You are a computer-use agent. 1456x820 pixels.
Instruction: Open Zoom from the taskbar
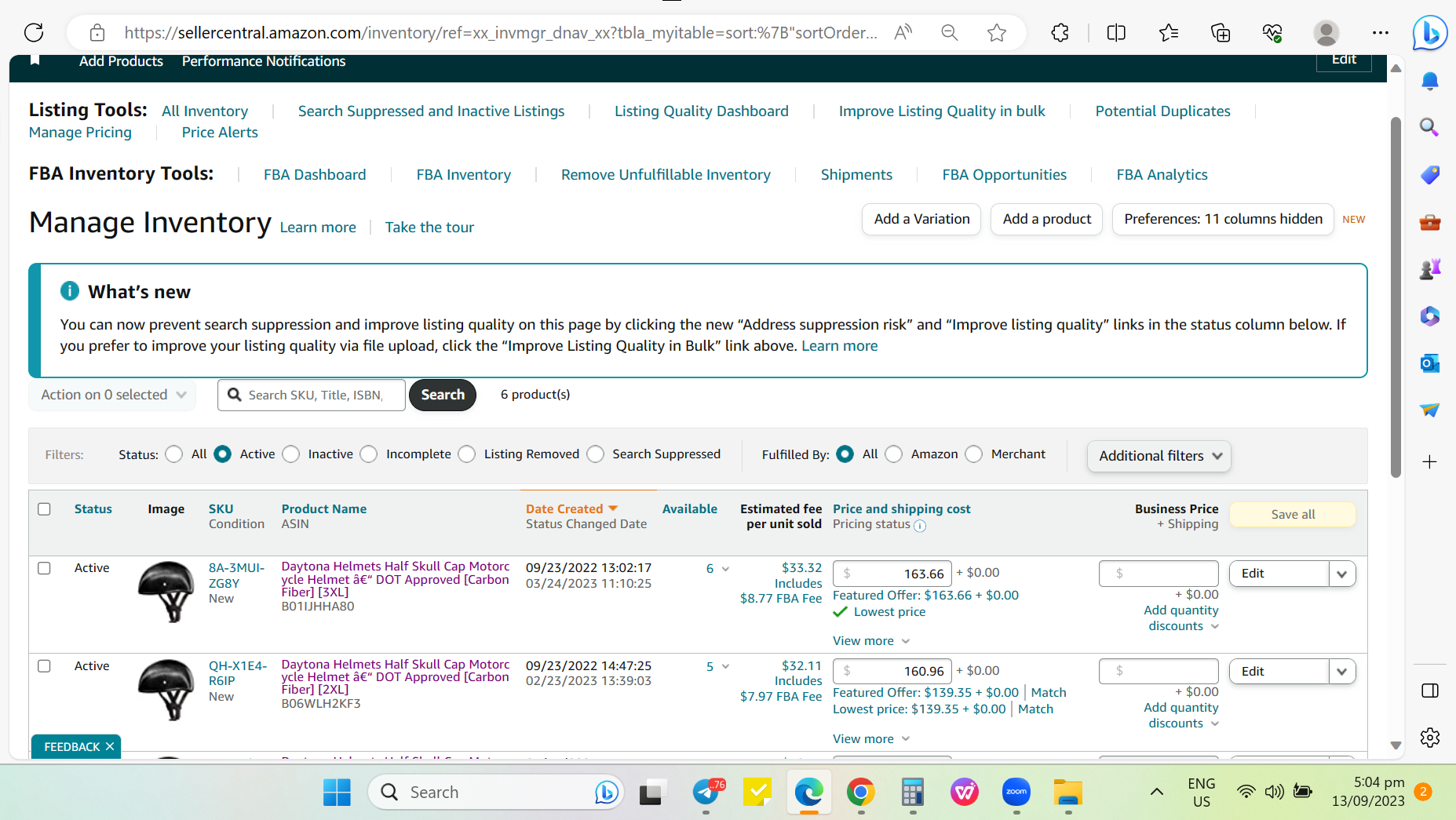point(1016,793)
